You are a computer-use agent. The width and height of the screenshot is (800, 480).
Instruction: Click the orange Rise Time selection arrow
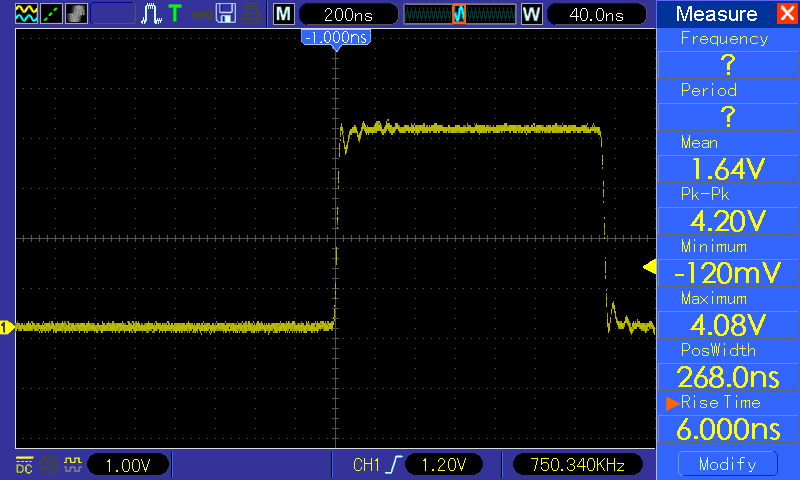click(672, 403)
